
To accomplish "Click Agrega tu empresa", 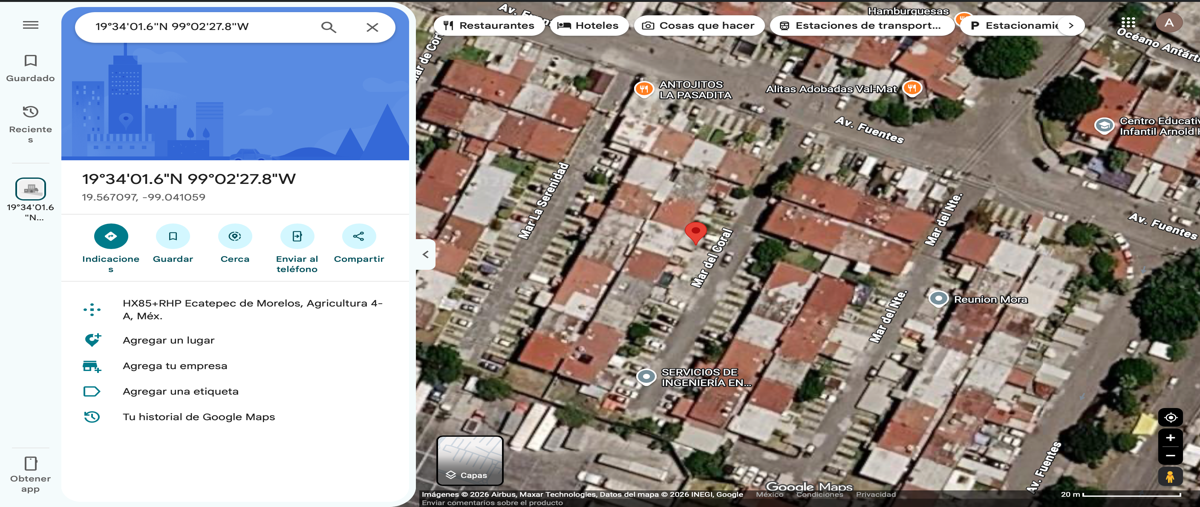I will click(235, 366).
